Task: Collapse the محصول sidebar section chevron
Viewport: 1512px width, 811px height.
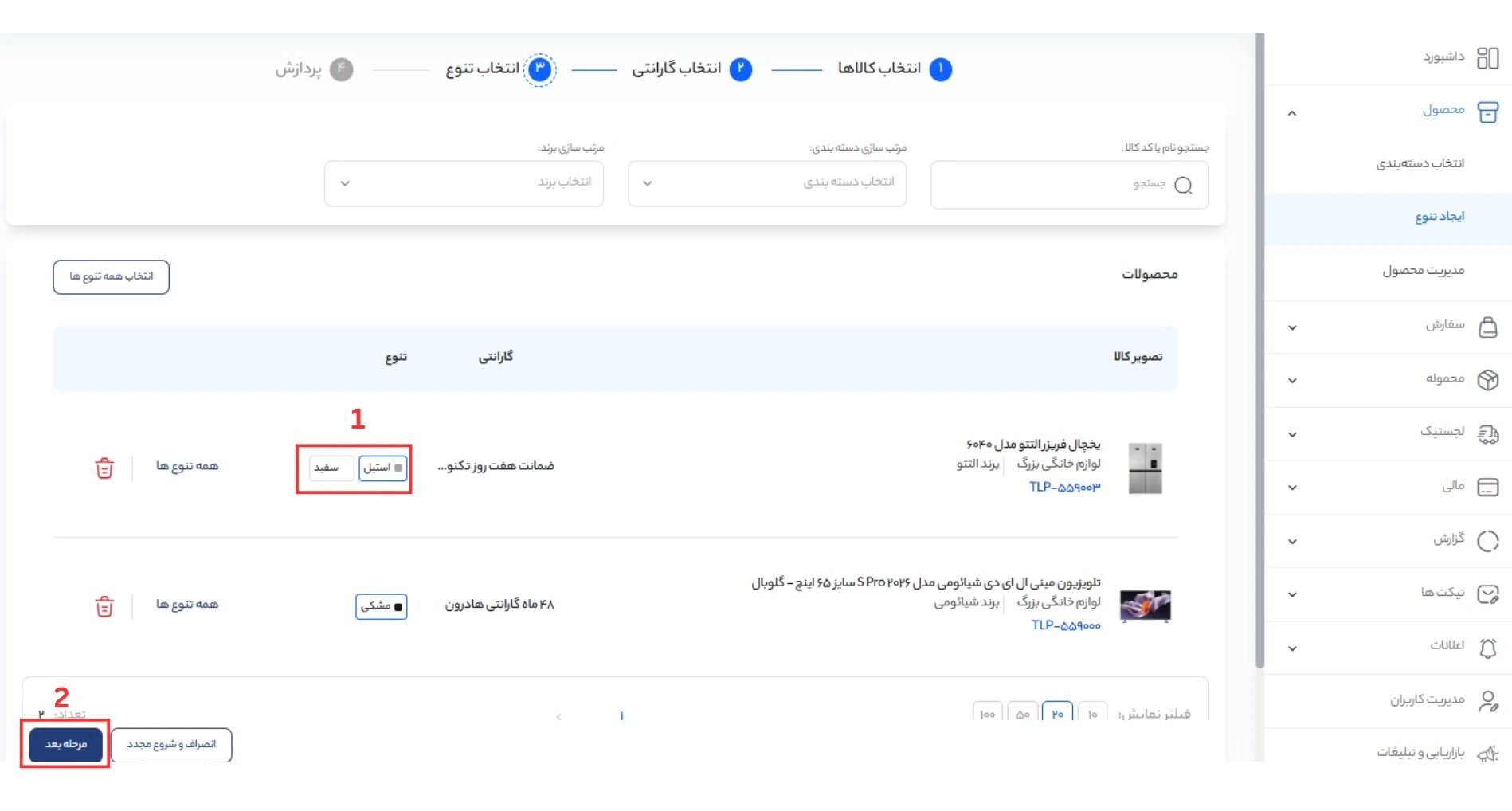Action: click(x=1292, y=113)
